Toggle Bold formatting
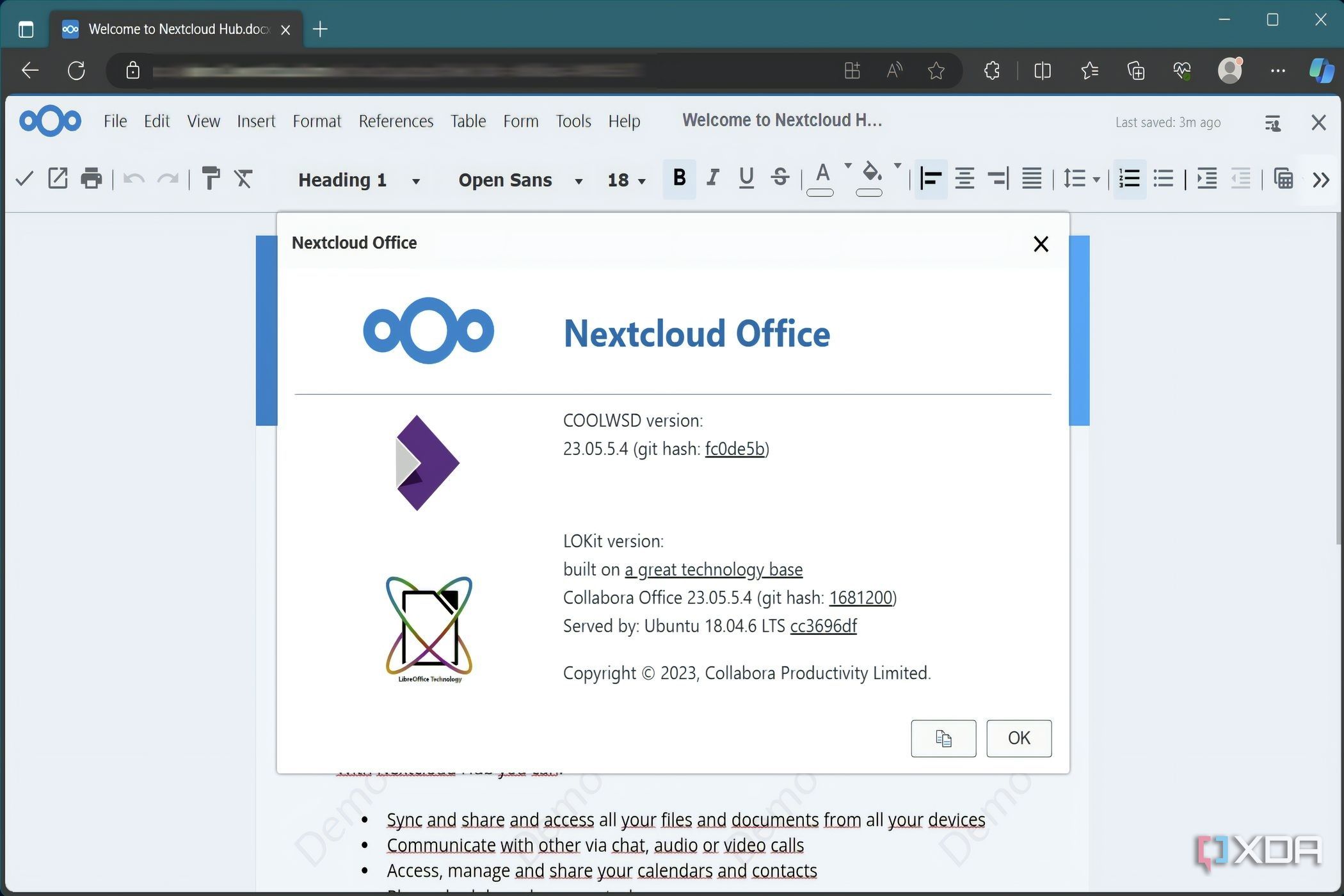Image resolution: width=1344 pixels, height=896 pixels. (679, 178)
